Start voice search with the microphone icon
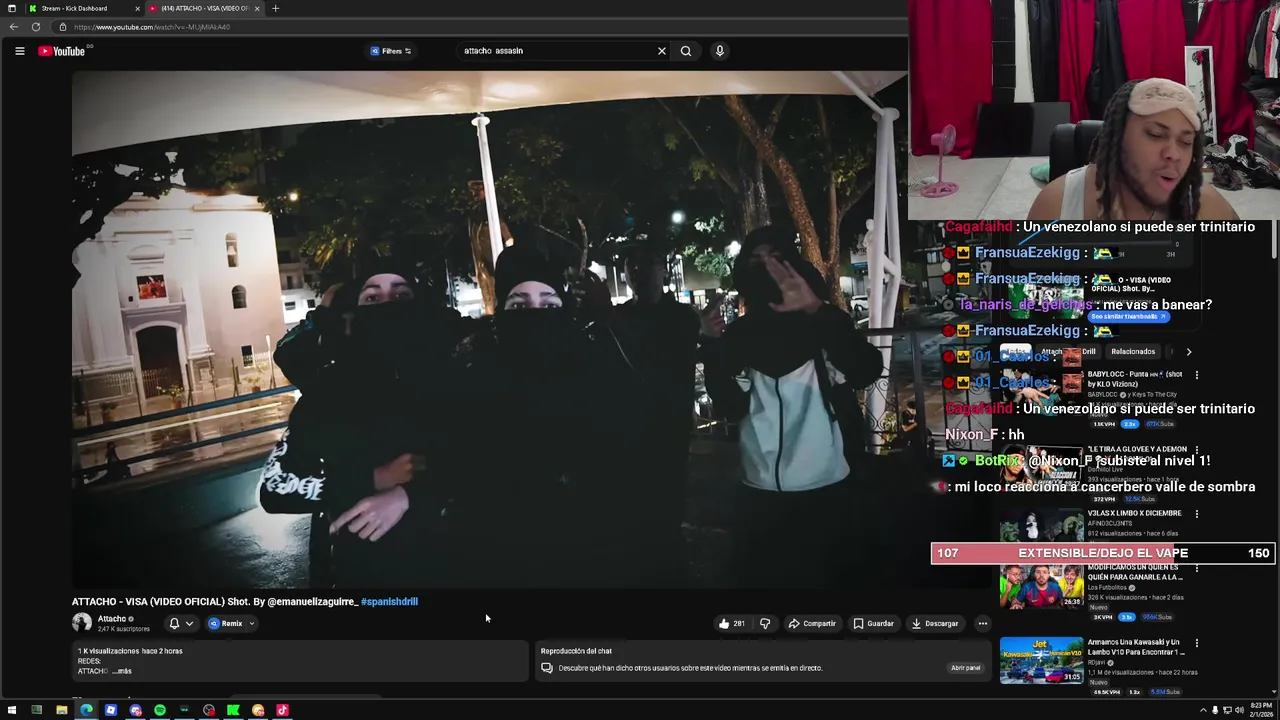The height and width of the screenshot is (720, 1280). click(719, 51)
